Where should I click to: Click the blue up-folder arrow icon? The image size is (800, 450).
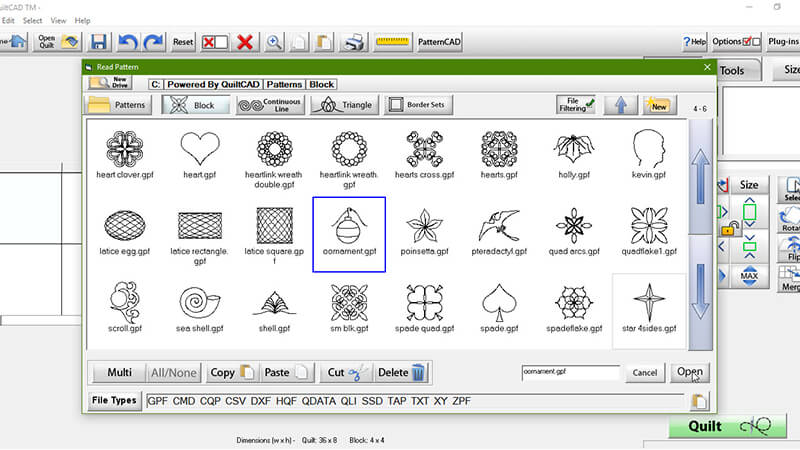(x=622, y=104)
